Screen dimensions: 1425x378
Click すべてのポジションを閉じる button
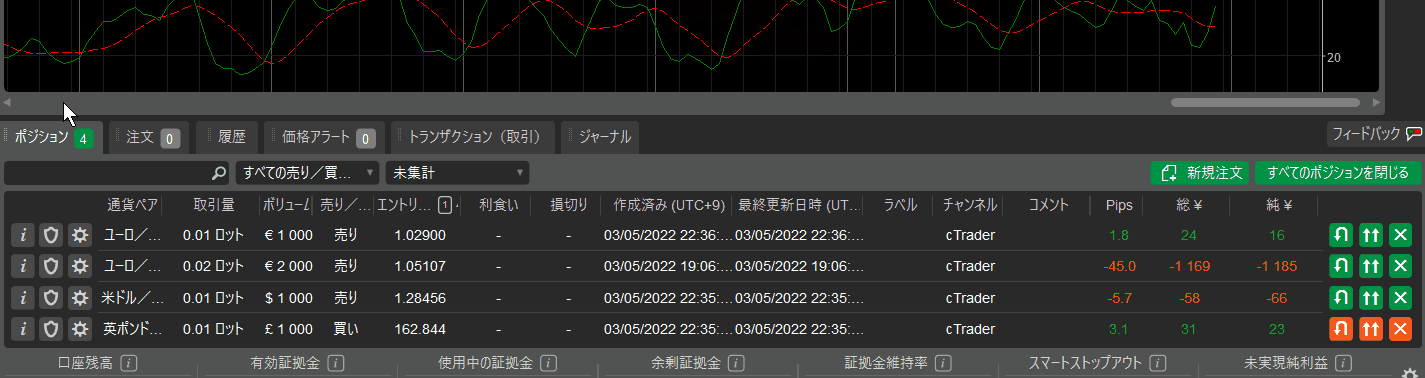coord(1337,173)
